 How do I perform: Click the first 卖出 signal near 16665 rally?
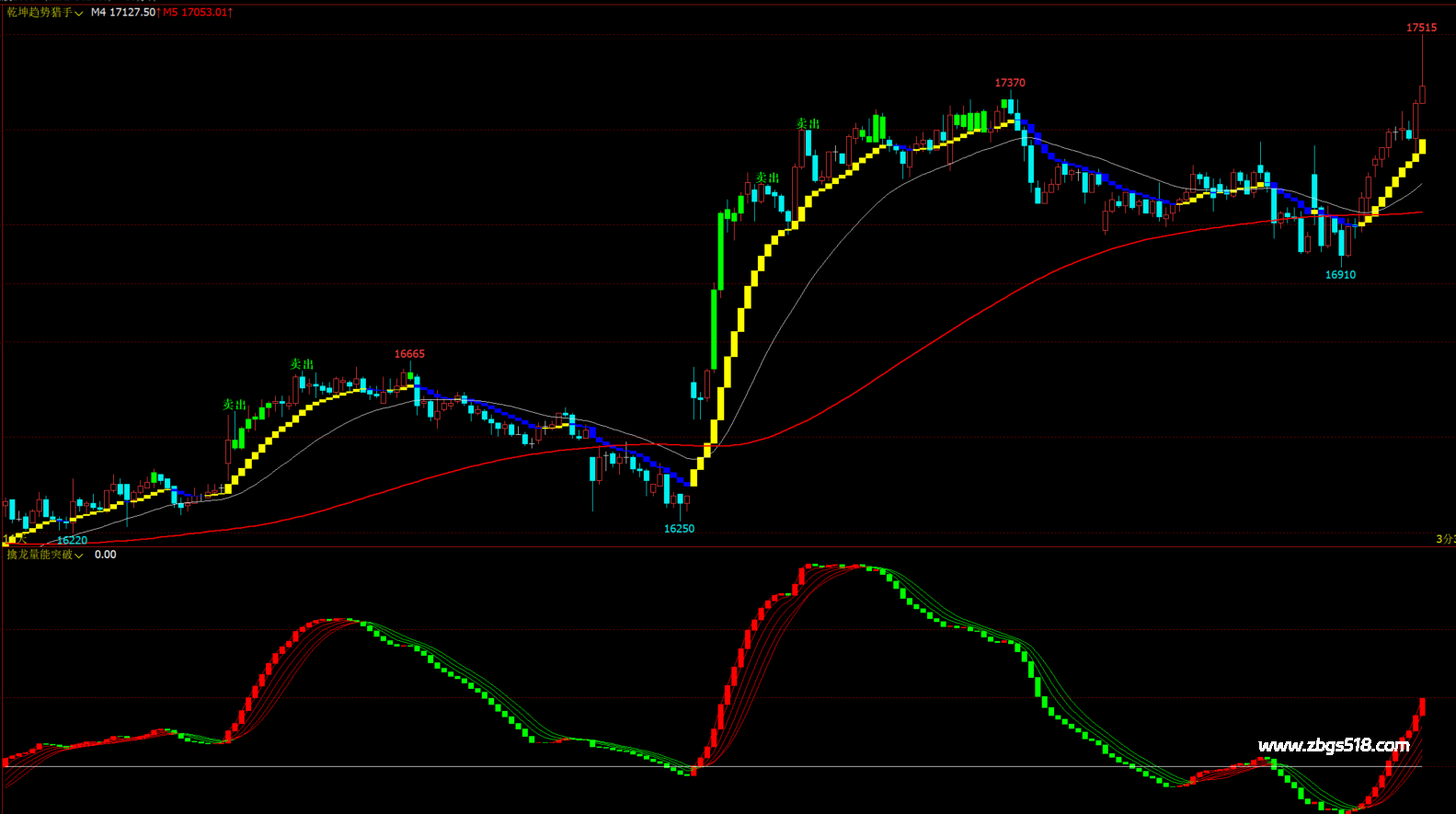click(235, 405)
